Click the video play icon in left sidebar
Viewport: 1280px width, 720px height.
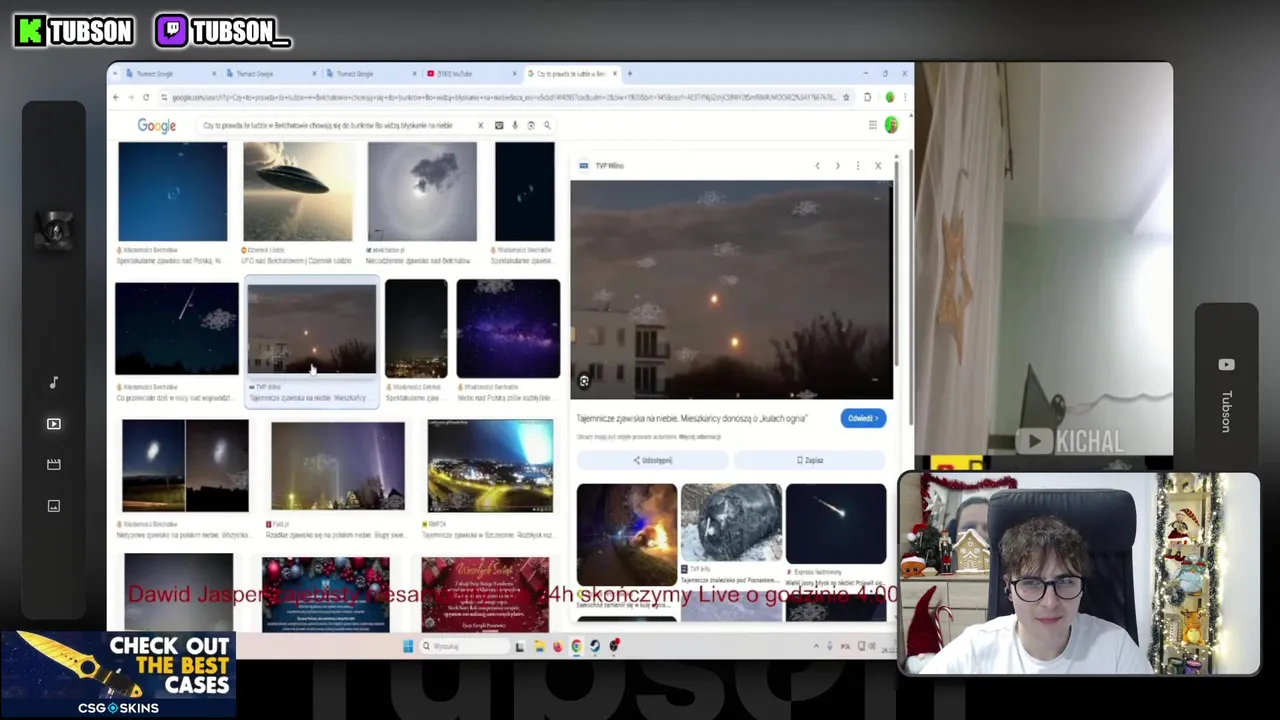[x=54, y=424]
